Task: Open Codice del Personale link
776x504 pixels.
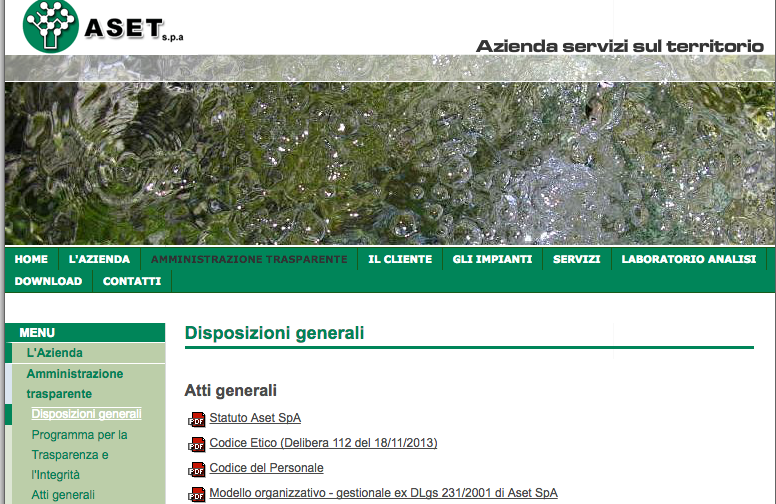Action: click(266, 468)
